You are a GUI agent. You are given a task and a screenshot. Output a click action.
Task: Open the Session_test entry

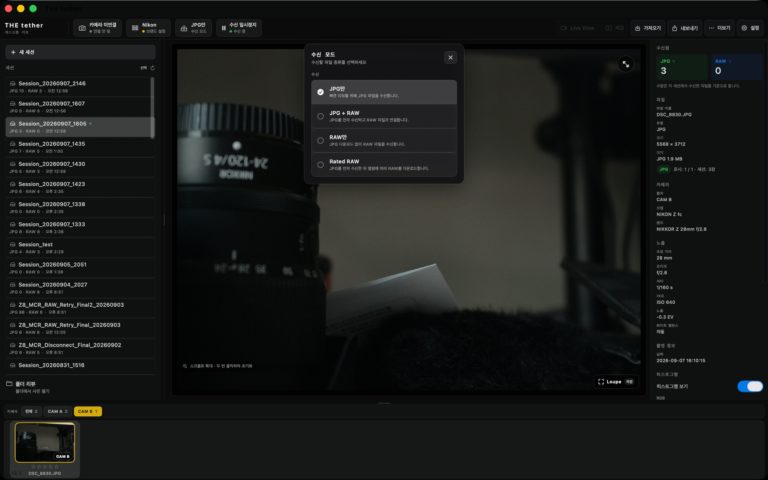78,247
